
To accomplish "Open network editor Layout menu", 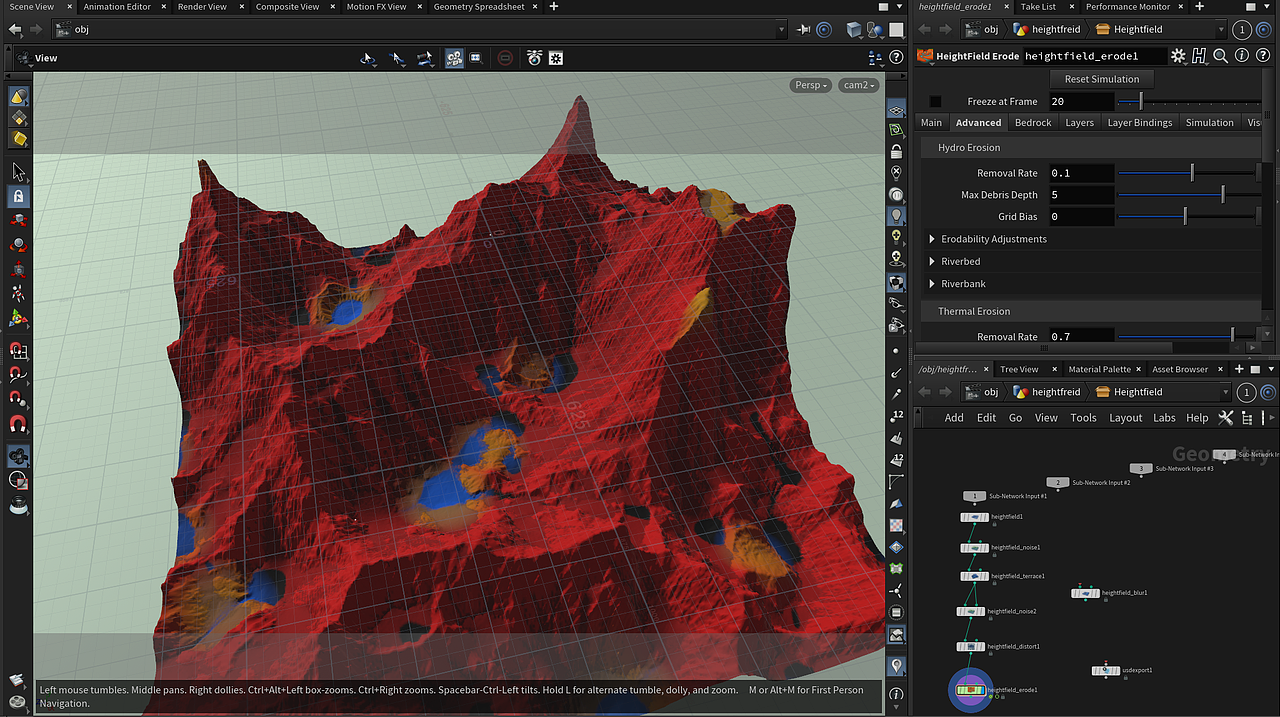I will pos(1125,418).
